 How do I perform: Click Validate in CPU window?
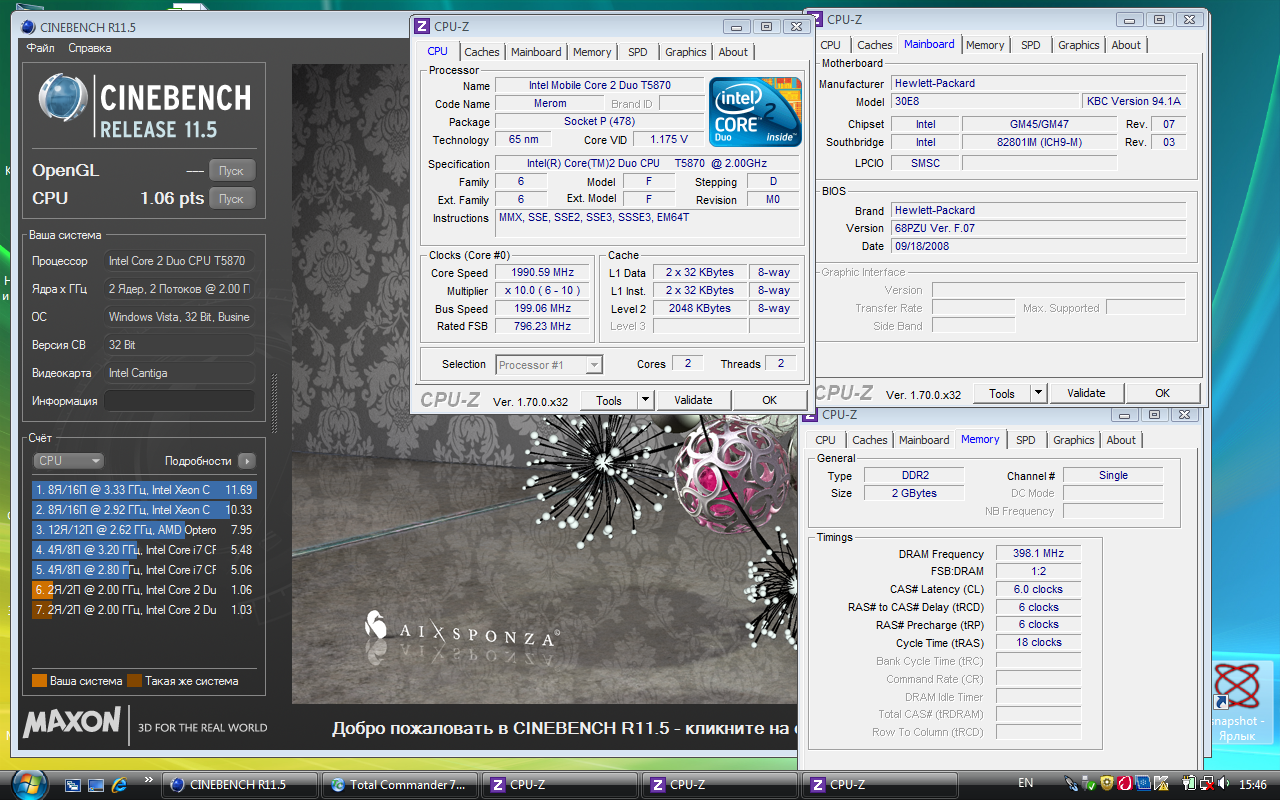pos(693,400)
